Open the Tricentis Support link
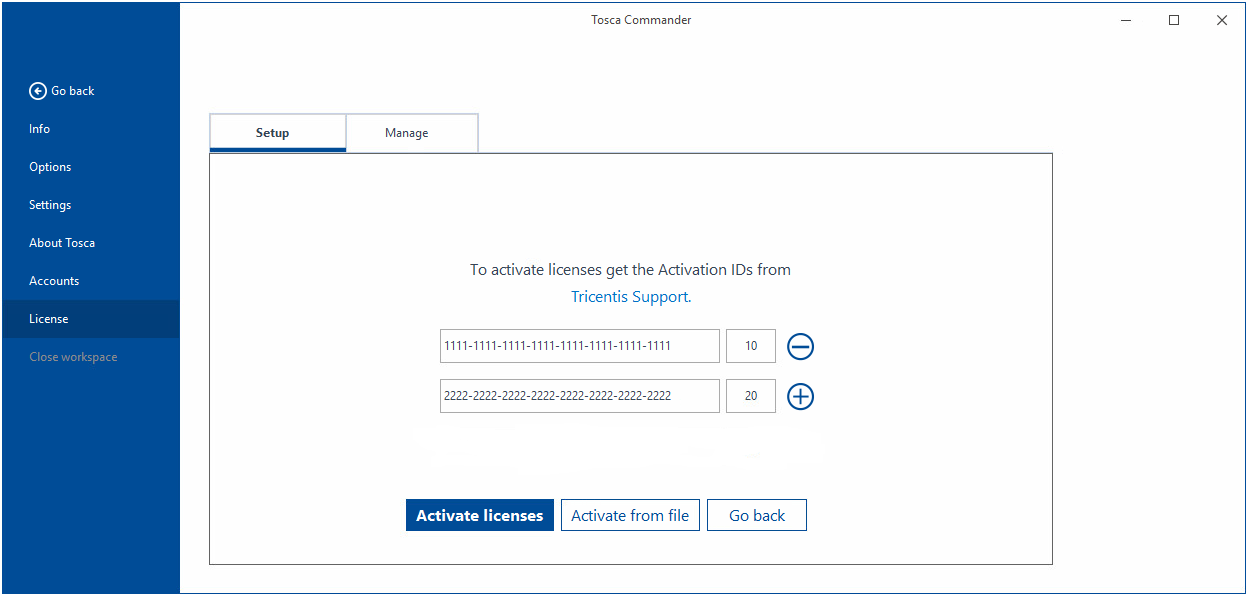Viewport: 1247px width, 595px height. click(x=629, y=297)
